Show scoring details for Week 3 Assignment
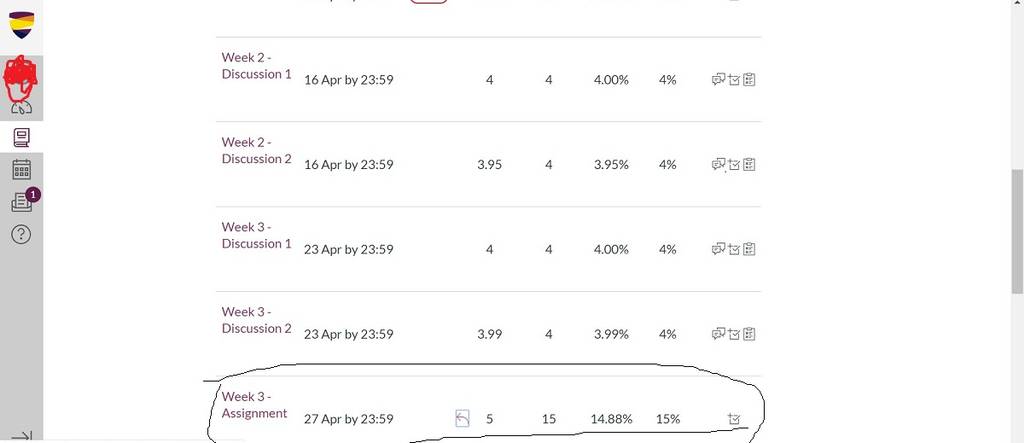Screen dimensions: 1024x443 click(734, 419)
